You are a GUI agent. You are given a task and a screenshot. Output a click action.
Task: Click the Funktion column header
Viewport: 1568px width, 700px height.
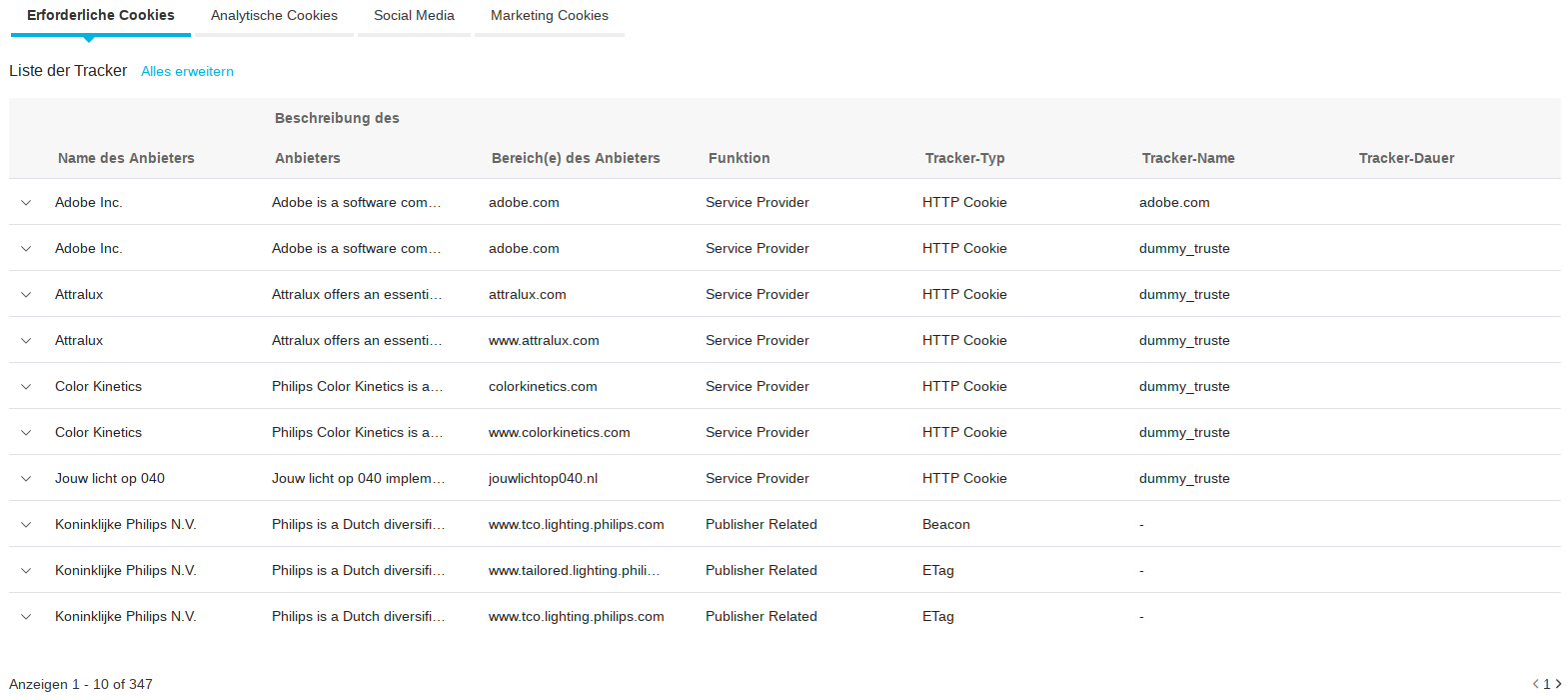[x=740, y=158]
